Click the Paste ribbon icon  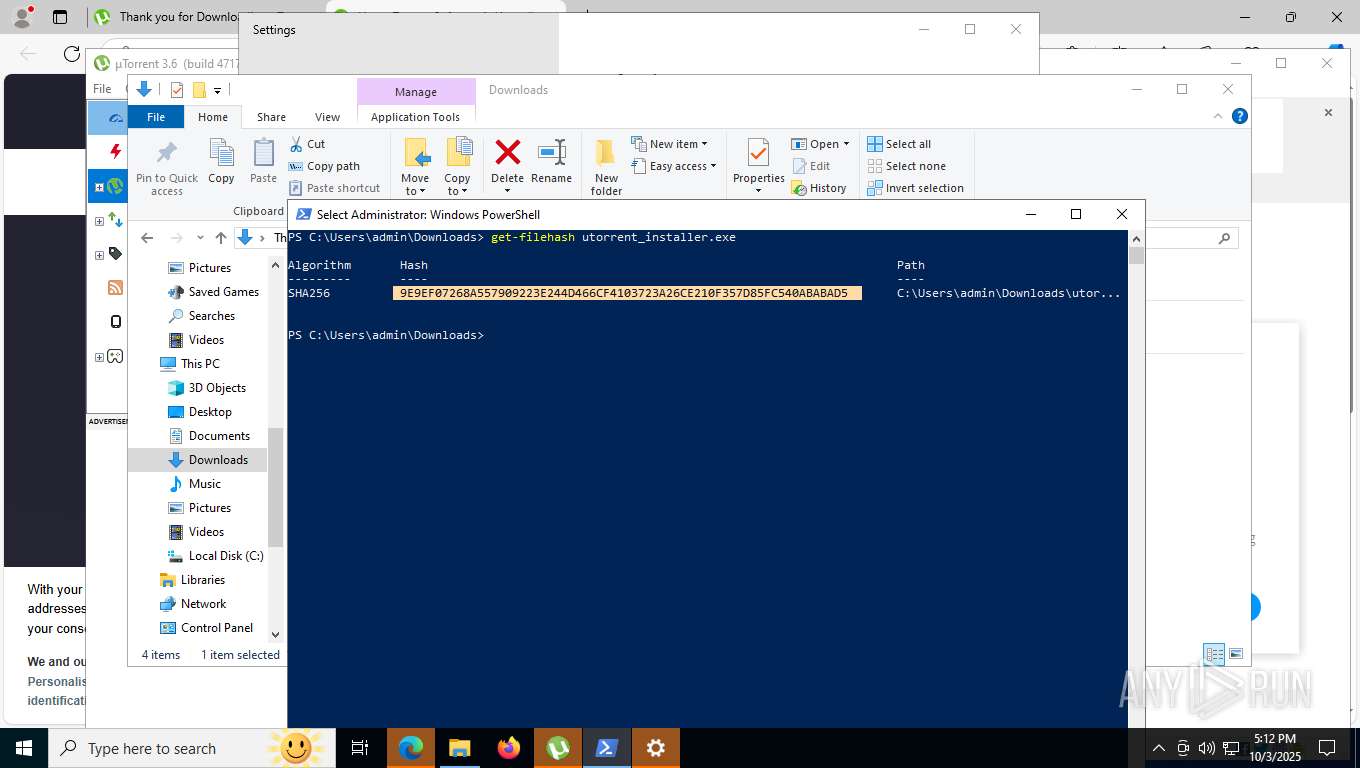(x=263, y=153)
